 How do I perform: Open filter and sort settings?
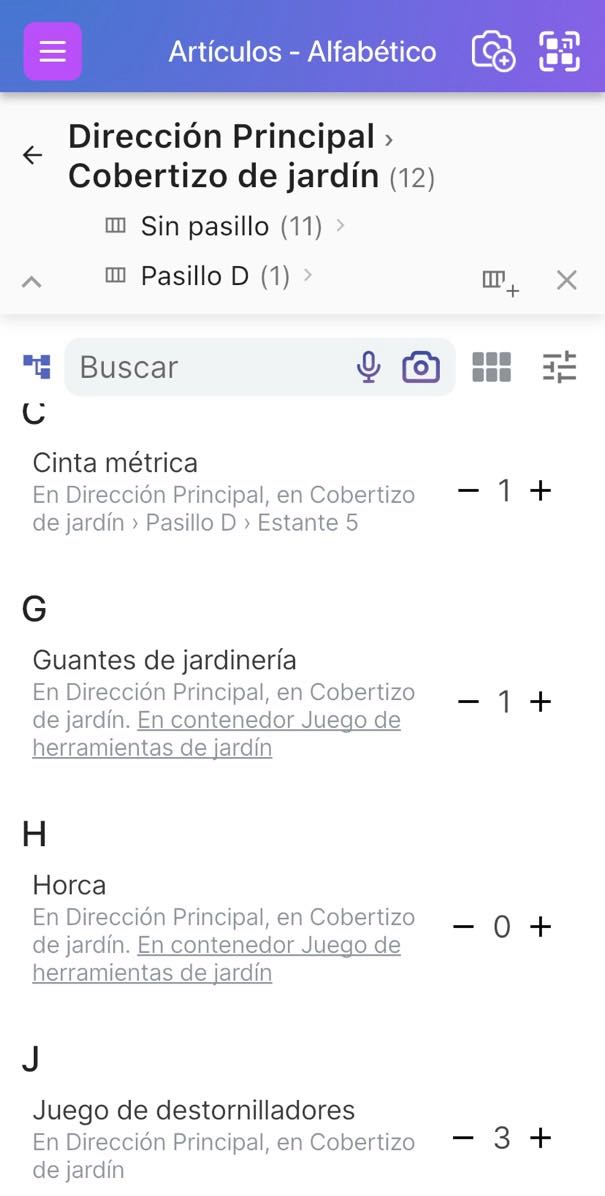(560, 367)
